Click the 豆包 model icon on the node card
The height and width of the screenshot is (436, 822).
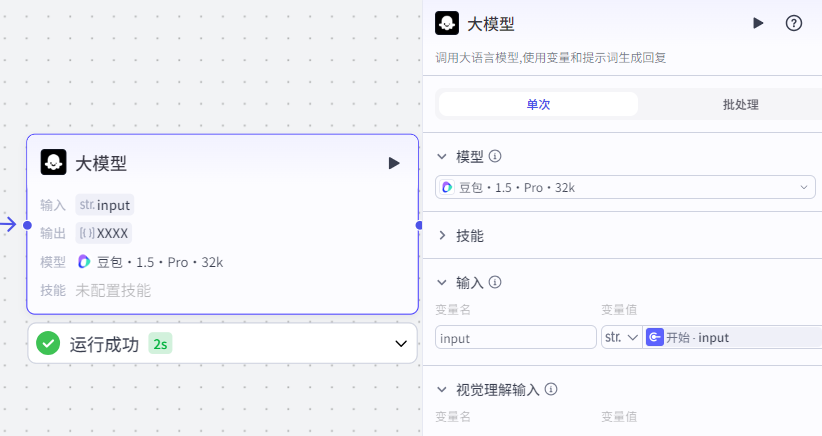[x=84, y=261]
